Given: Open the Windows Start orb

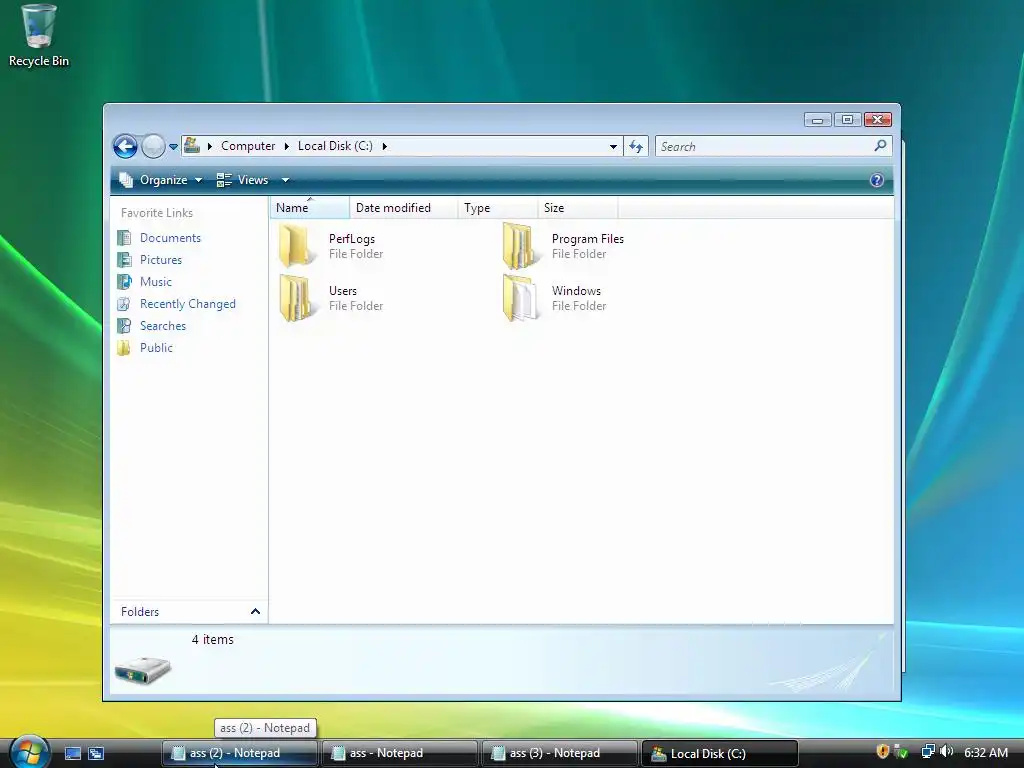Looking at the screenshot, I should pyautogui.click(x=28, y=751).
